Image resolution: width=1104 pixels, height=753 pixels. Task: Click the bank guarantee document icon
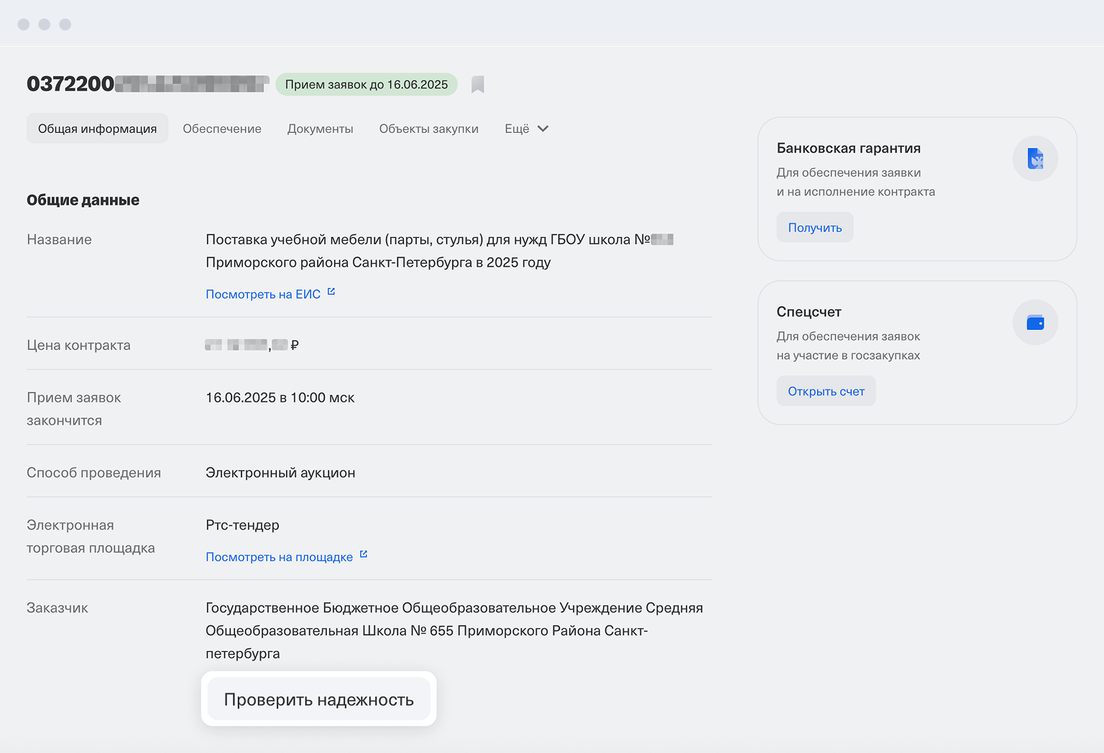click(x=1035, y=159)
